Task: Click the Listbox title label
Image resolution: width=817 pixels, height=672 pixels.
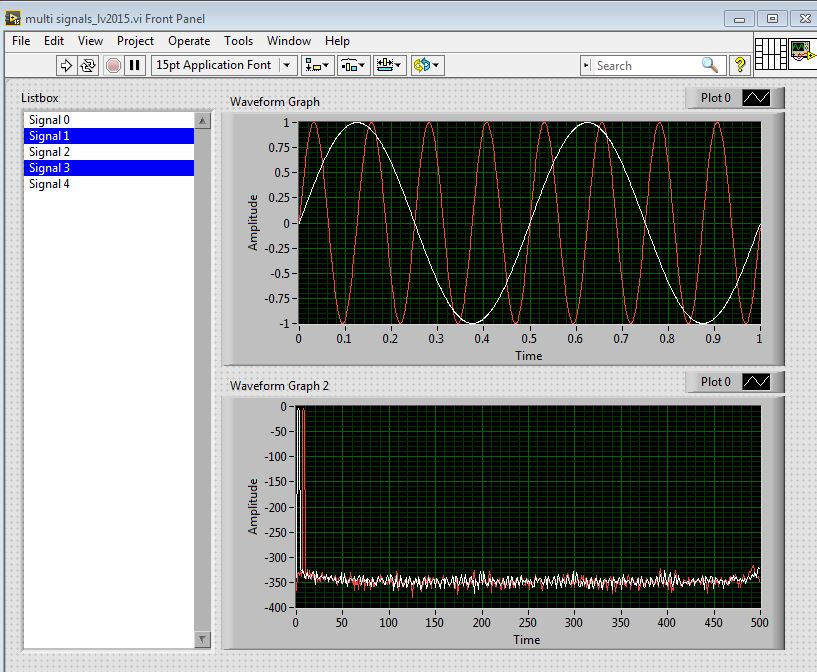Action: [x=40, y=98]
